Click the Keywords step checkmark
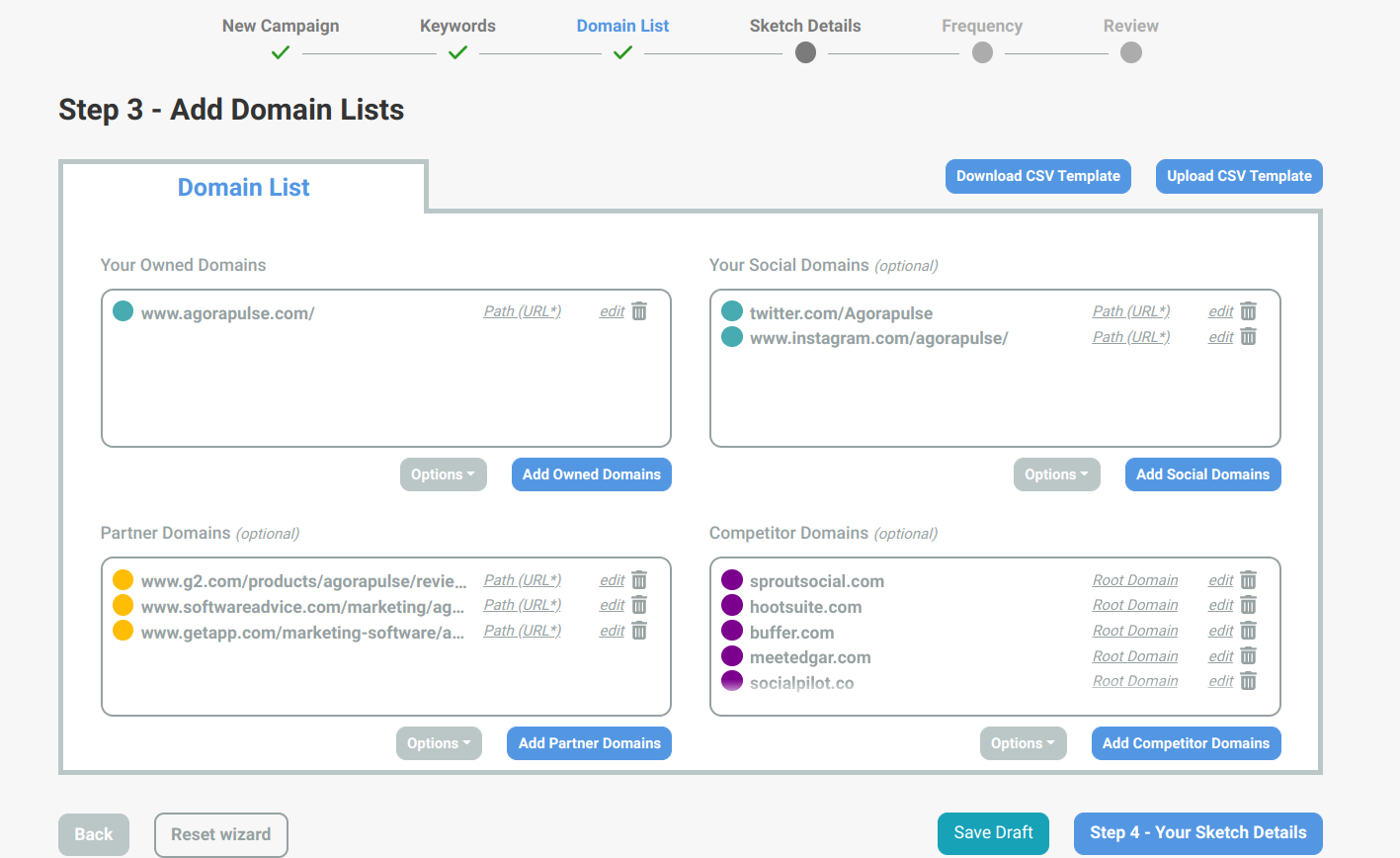The image size is (1400, 858). 457,52
